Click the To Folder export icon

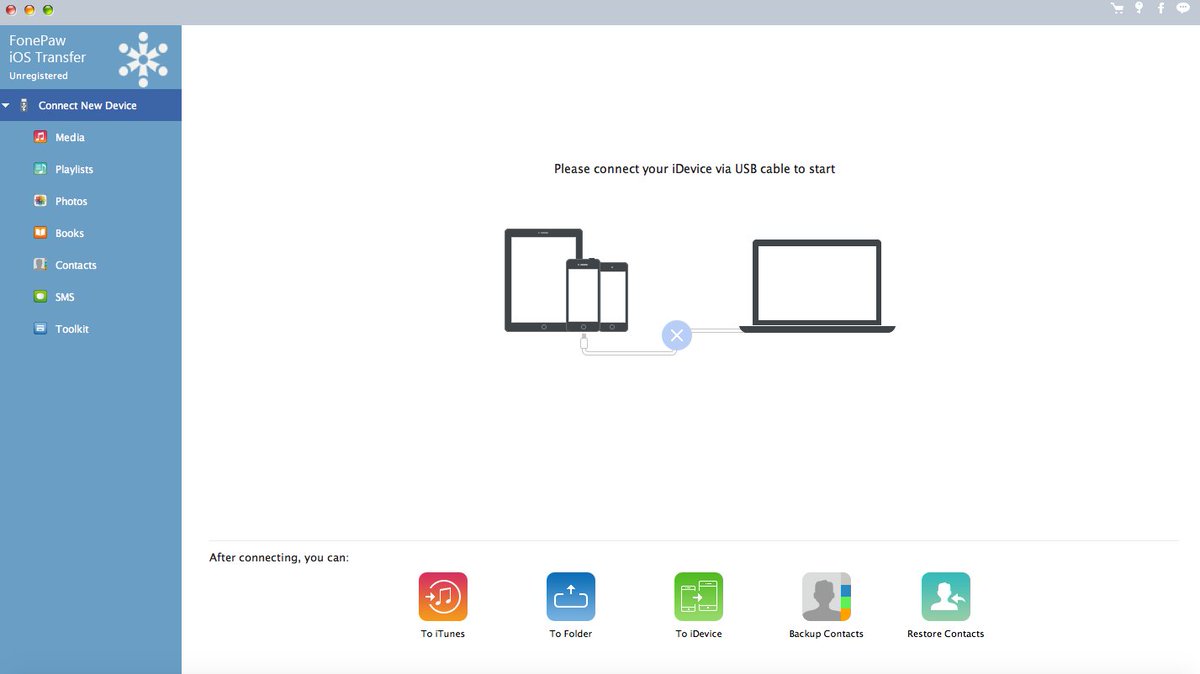[570, 595]
